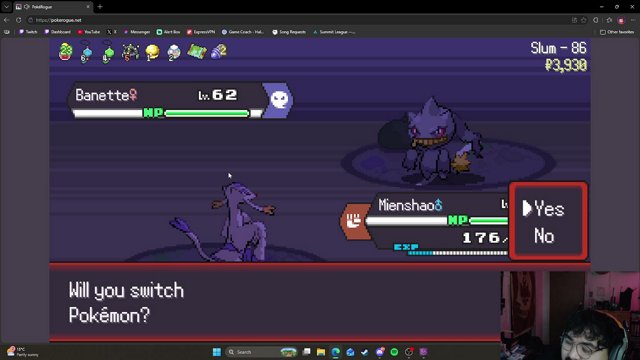This screenshot has width=640, height=360.
Task: Click the 'Slum - 86' biome label
Action: 558,48
